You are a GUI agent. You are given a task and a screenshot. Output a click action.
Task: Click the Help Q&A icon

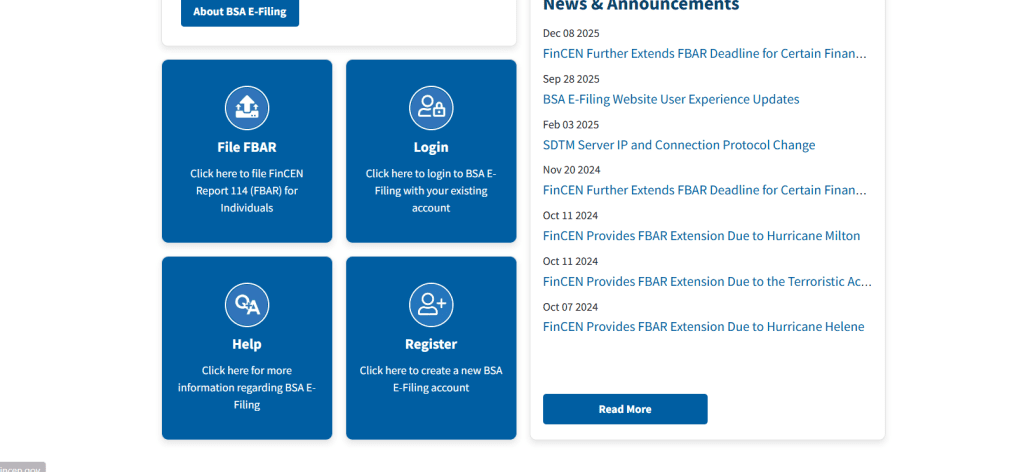(247, 305)
